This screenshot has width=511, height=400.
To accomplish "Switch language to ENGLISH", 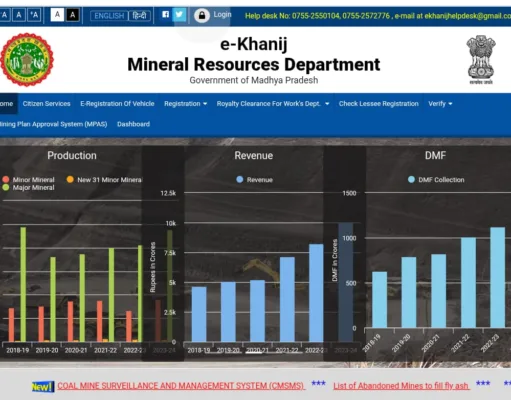I will [109, 16].
